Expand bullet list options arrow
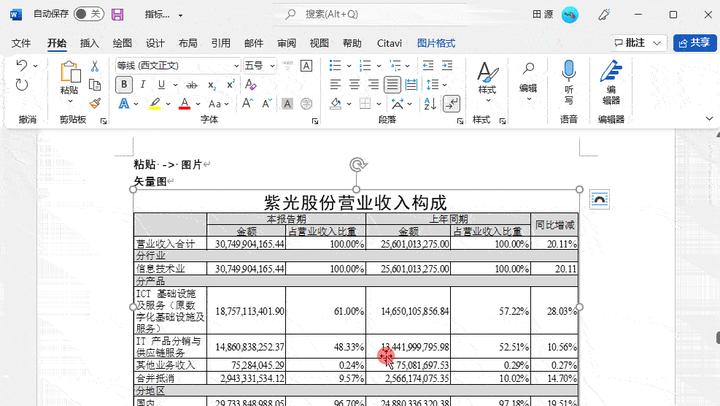The image size is (720, 406). click(349, 66)
